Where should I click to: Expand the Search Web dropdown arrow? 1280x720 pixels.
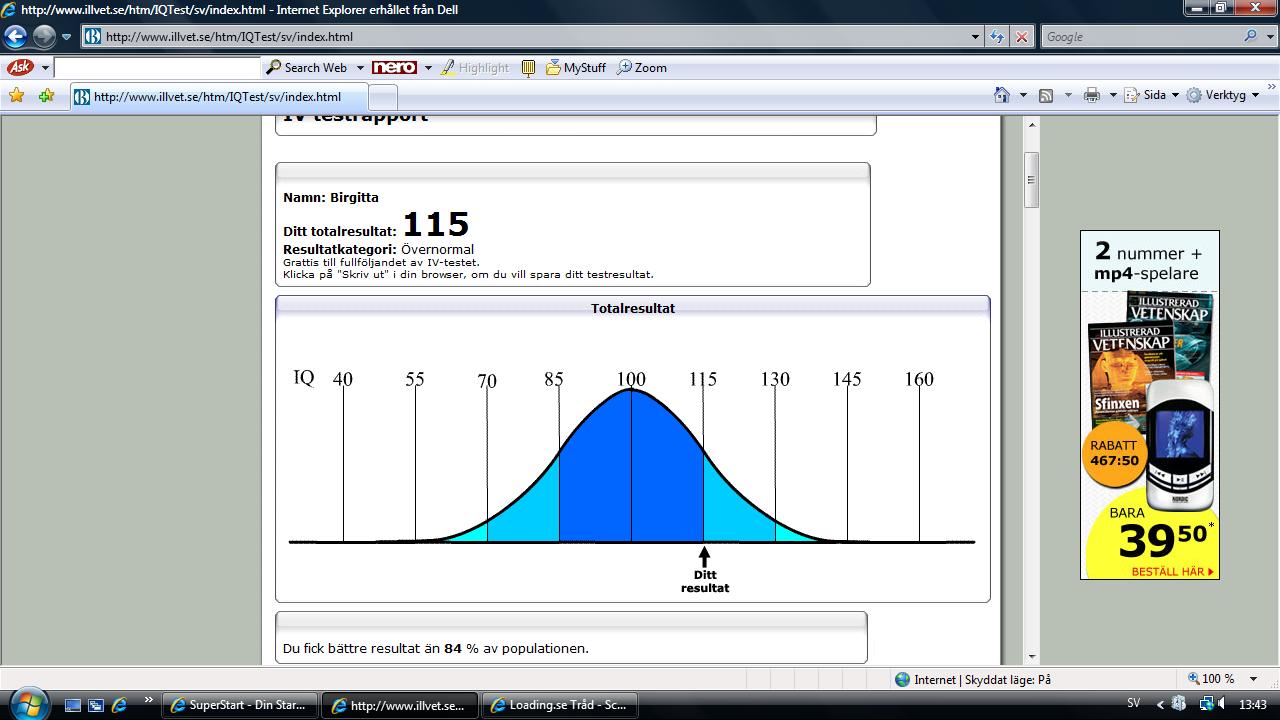pos(358,68)
